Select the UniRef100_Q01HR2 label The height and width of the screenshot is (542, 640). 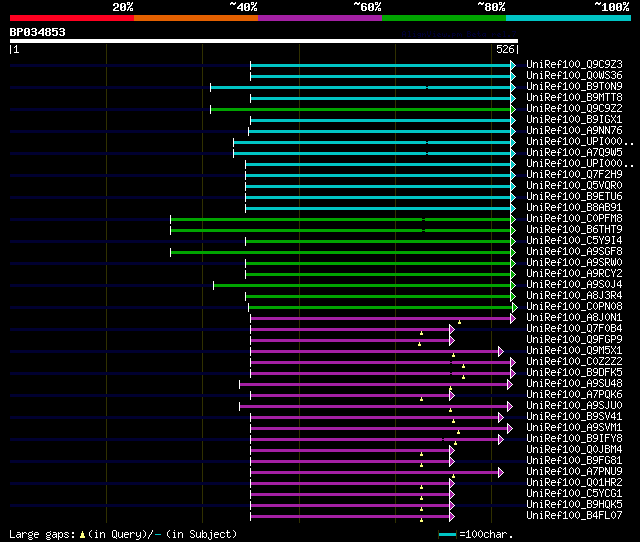pos(574,483)
